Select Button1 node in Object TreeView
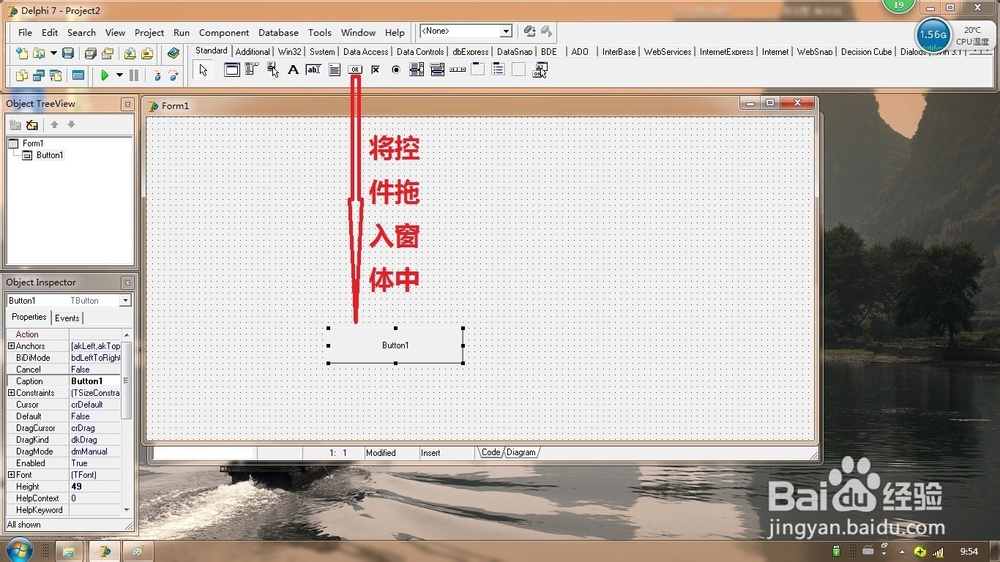The width and height of the screenshot is (1000, 562). click(49, 155)
